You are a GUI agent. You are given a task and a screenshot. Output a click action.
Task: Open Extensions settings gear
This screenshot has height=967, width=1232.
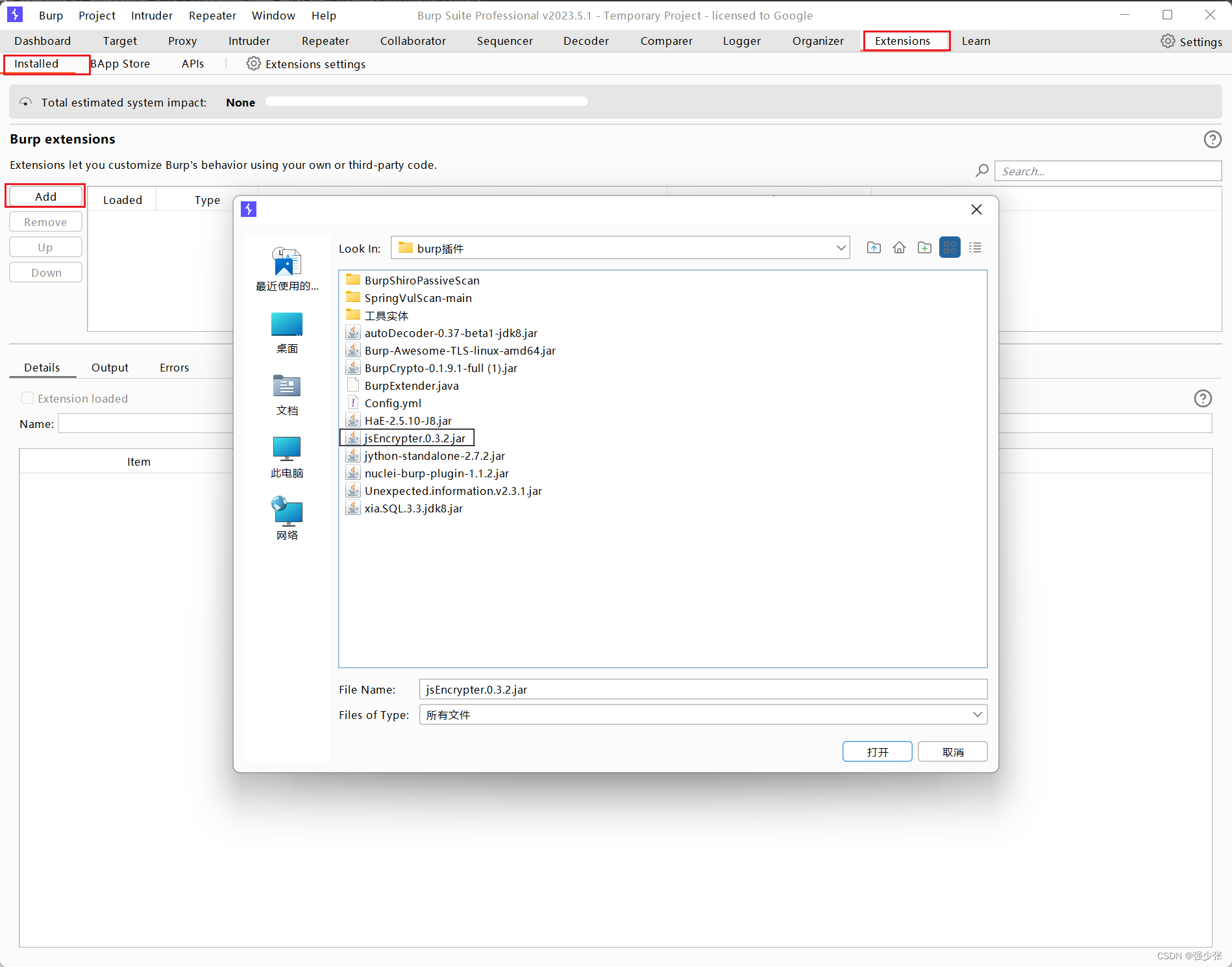pos(253,64)
